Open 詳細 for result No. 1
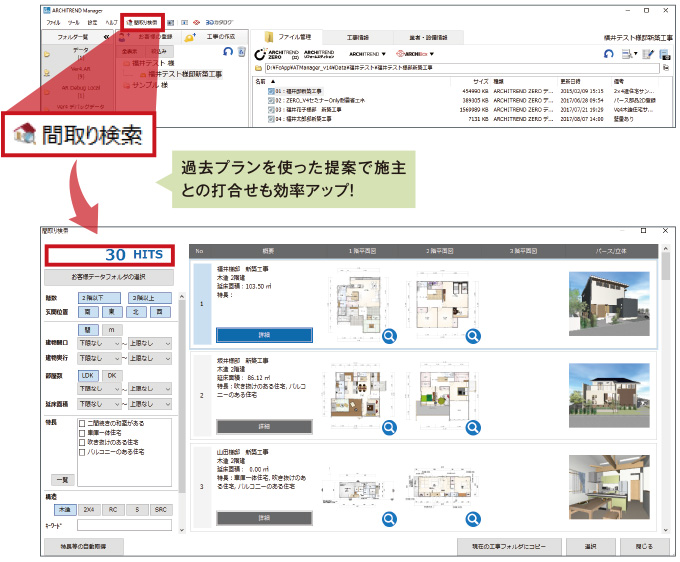This screenshot has height=562, width=680. pos(264,335)
